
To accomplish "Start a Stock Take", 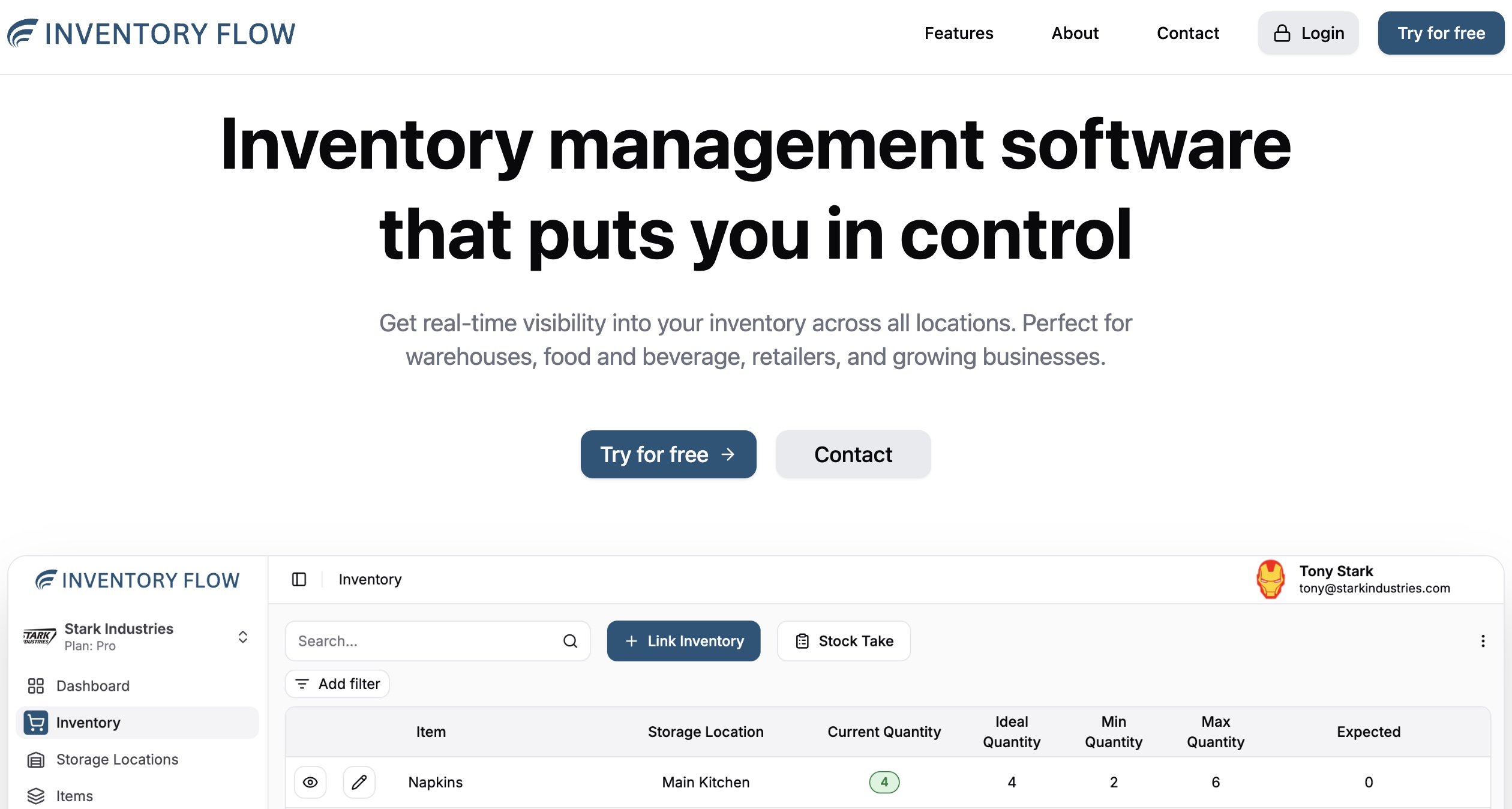I will coord(843,641).
